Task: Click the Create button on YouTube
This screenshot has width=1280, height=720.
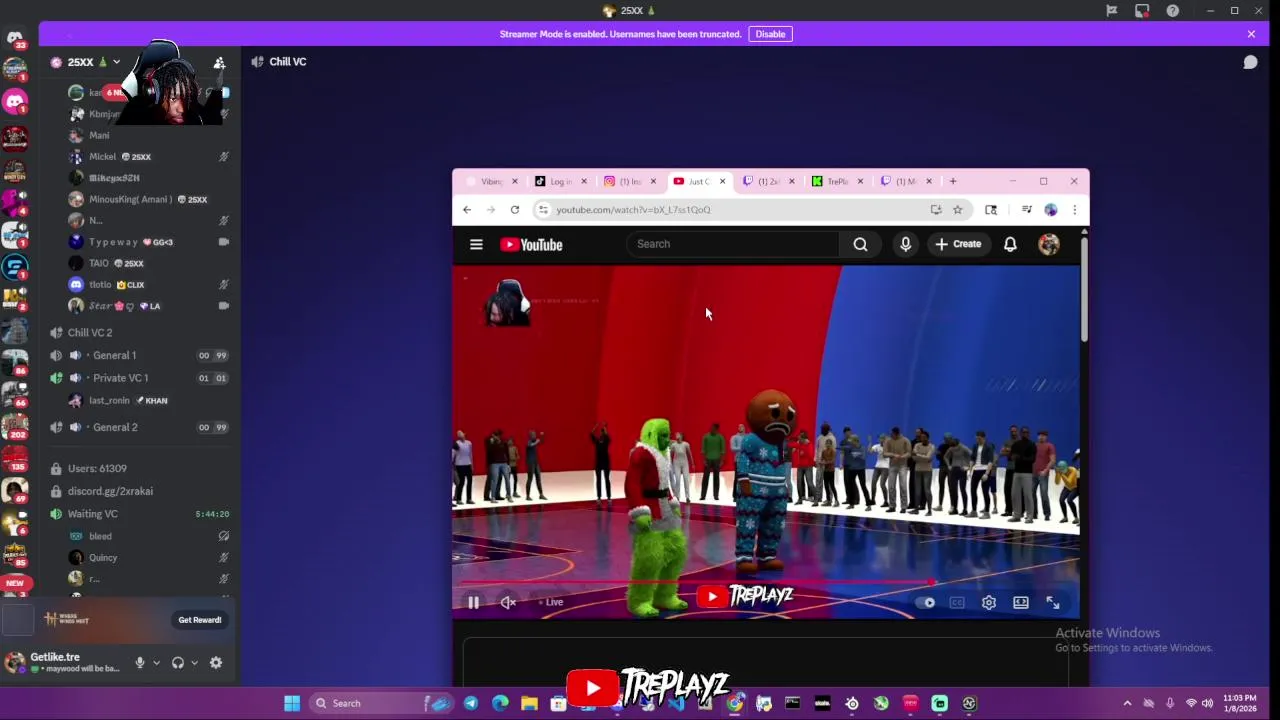Action: click(x=958, y=244)
